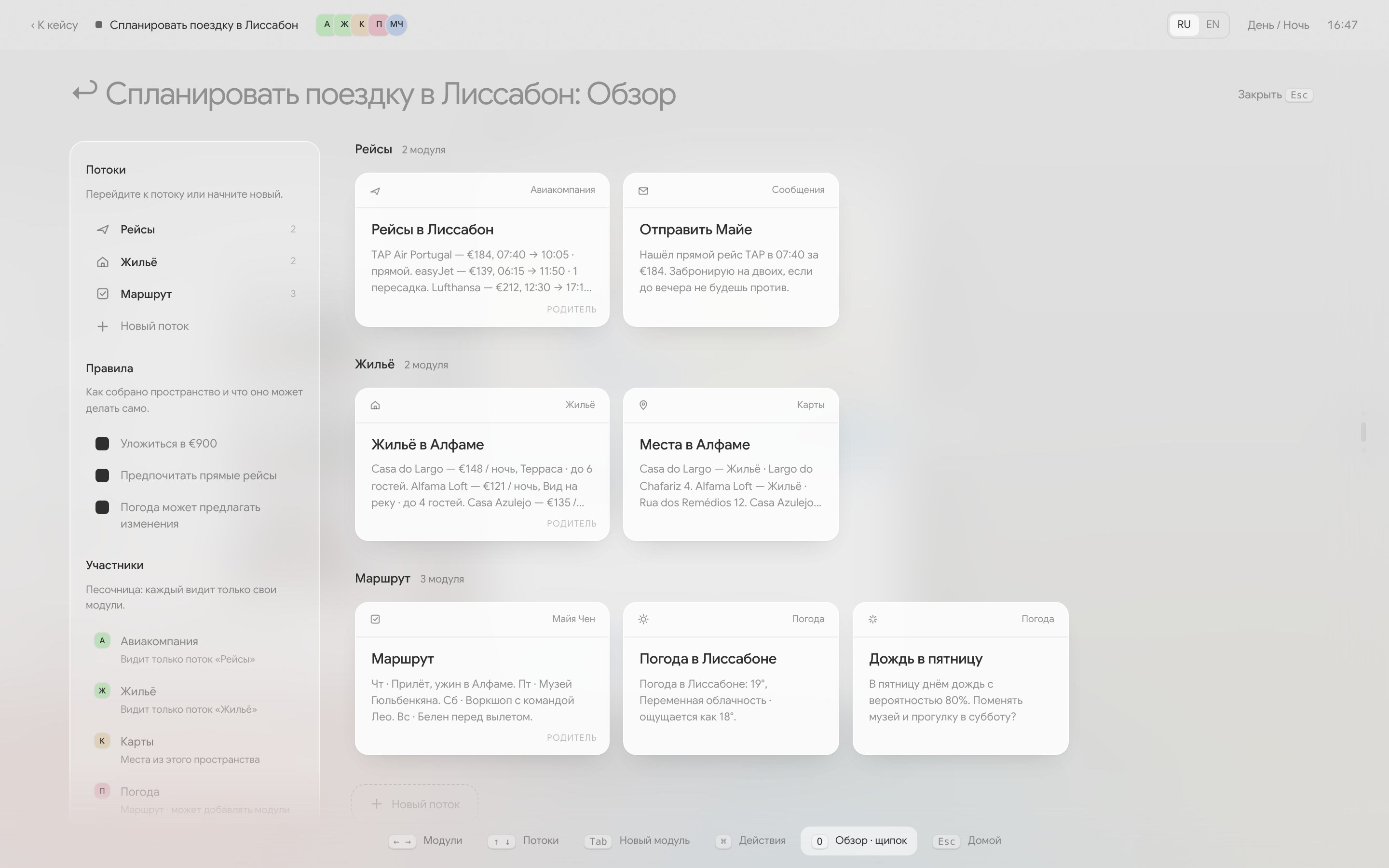Image resolution: width=1389 pixels, height=868 pixels.
Task: Switch language to RU
Action: click(1184, 25)
